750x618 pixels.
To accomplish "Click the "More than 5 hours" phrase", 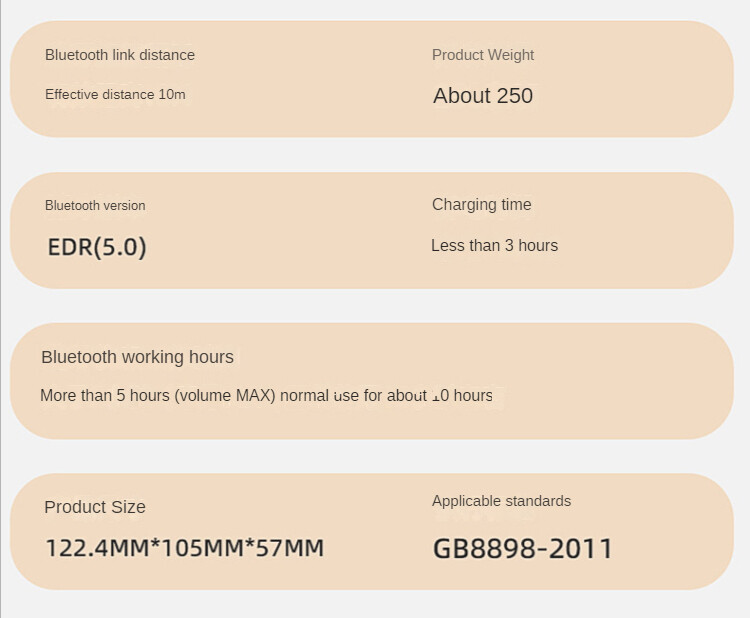I will pyautogui.click(x=105, y=396).
